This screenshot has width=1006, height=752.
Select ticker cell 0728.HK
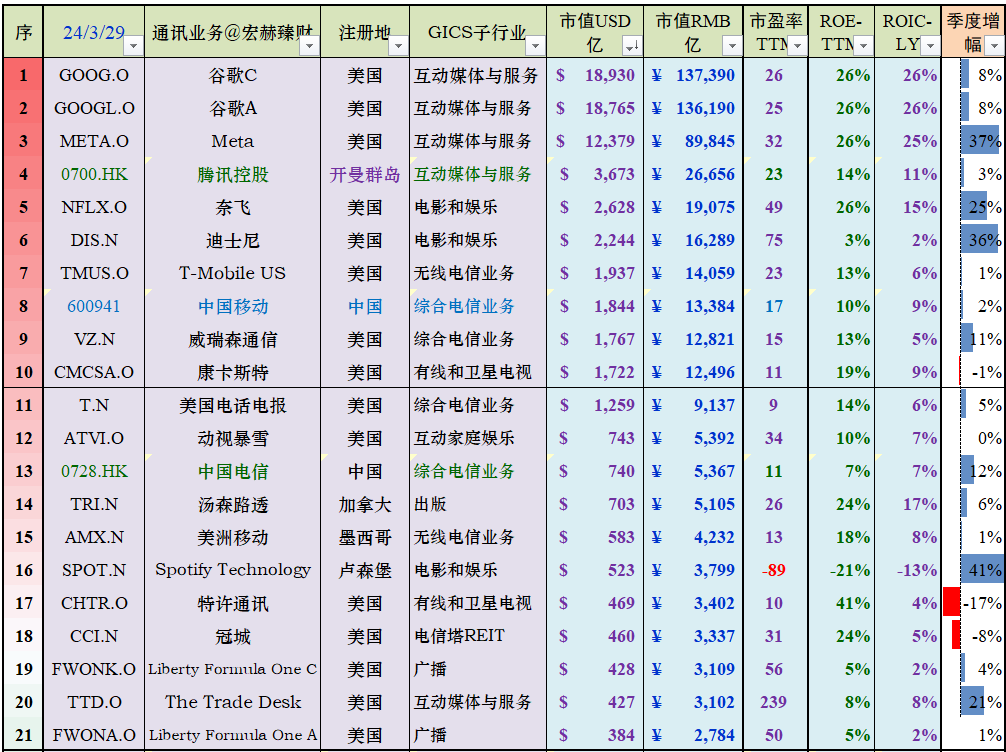coord(94,471)
